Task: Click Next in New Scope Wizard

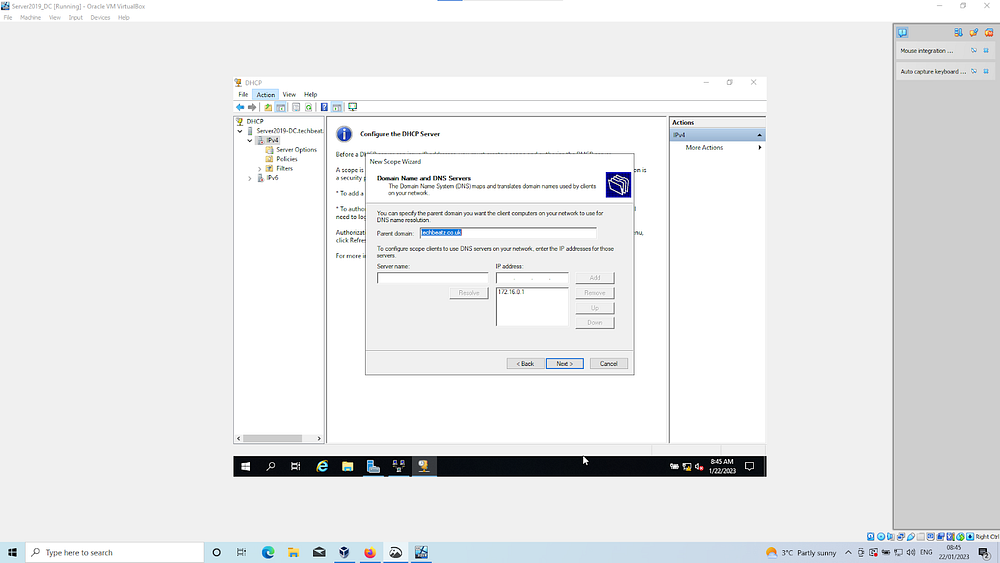Action: click(x=564, y=363)
